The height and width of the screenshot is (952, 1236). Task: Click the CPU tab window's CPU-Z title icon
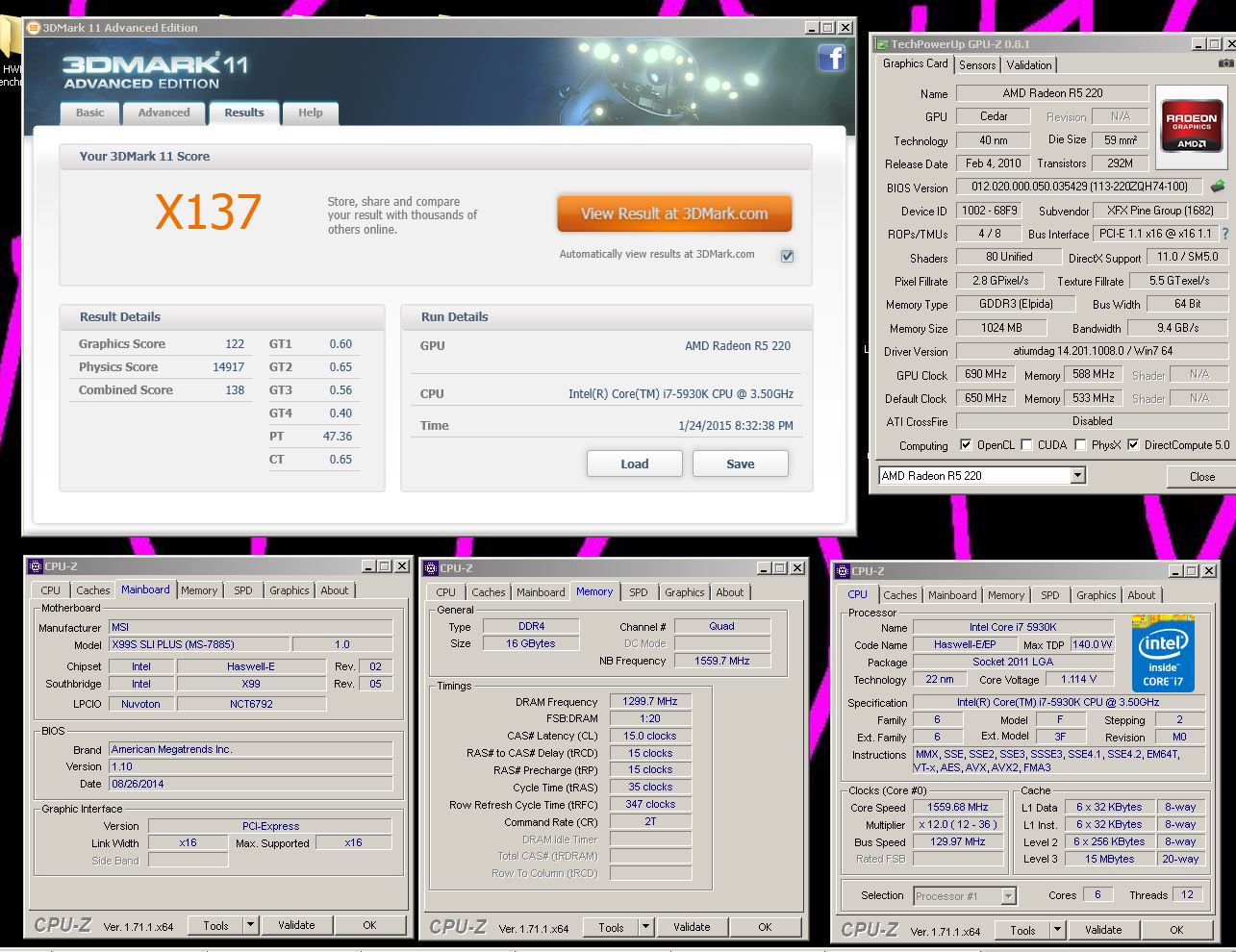843,571
